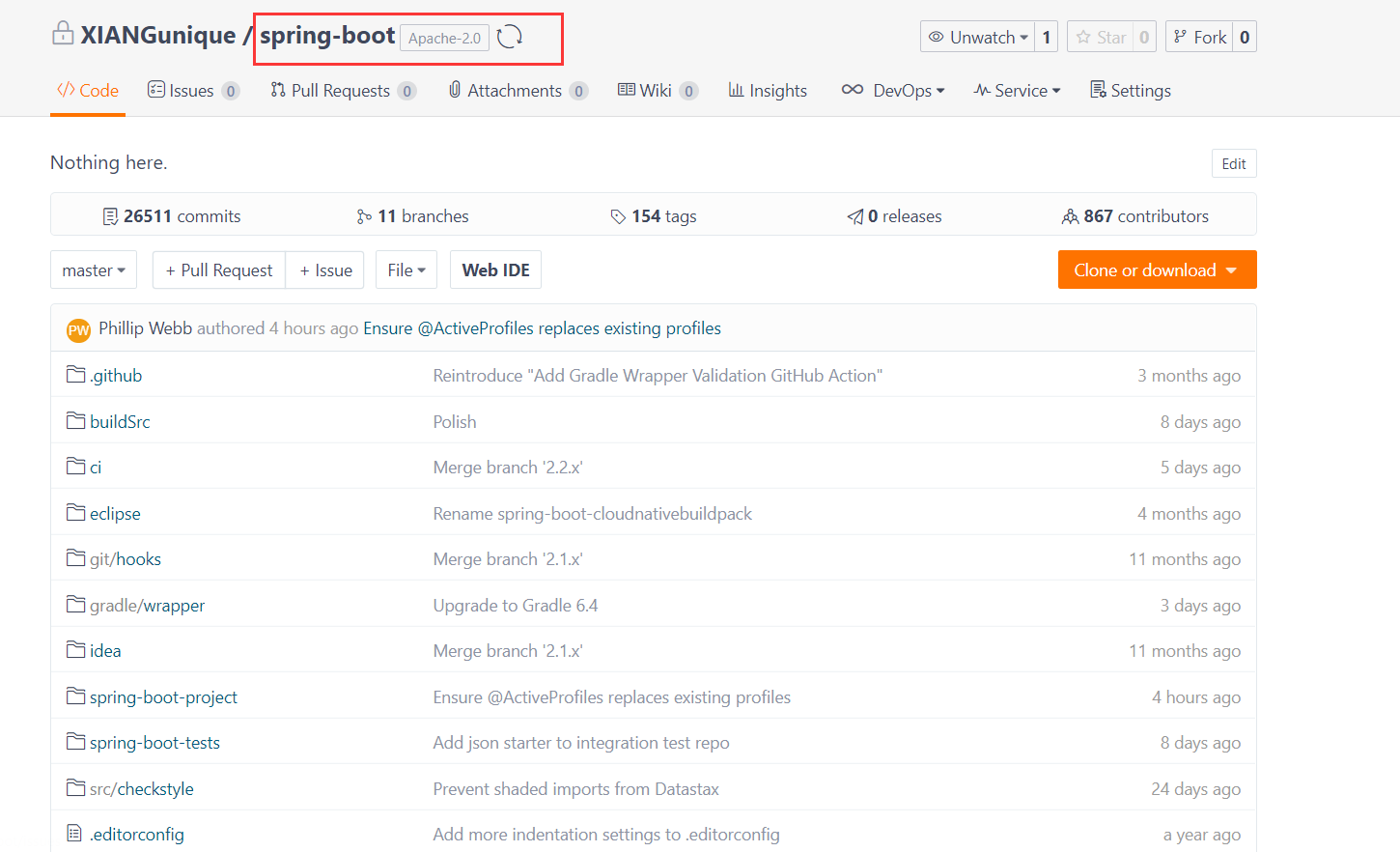Click the star icon in the Star button

coord(1083,37)
